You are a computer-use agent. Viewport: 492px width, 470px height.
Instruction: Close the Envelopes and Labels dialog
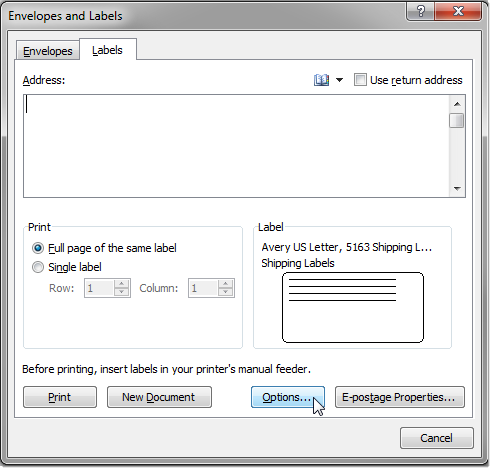click(458, 11)
